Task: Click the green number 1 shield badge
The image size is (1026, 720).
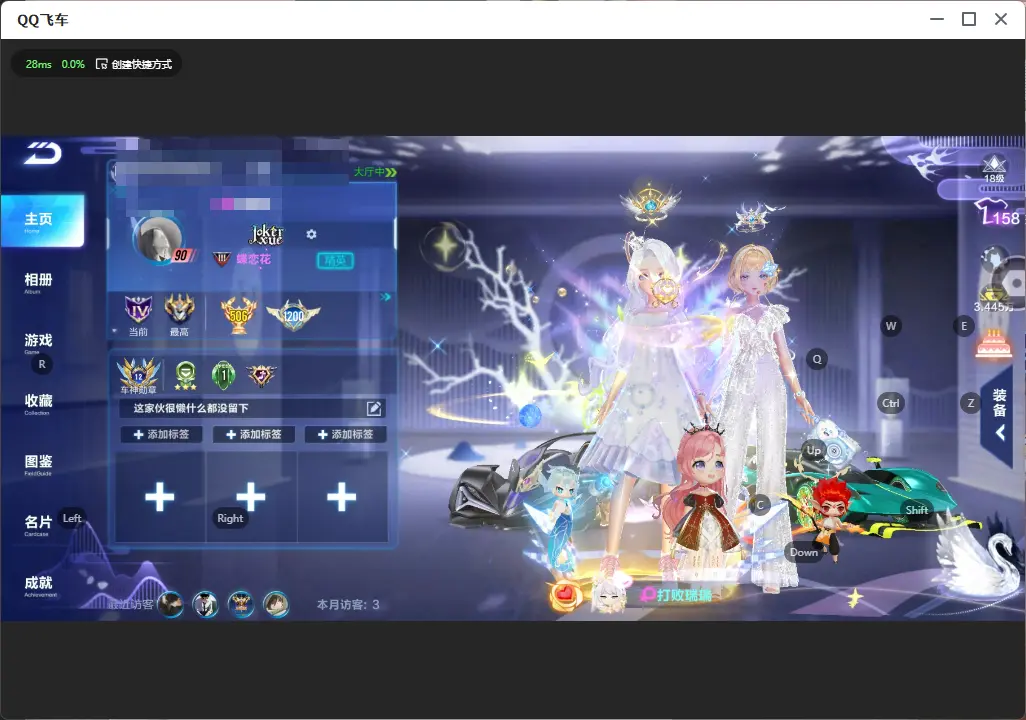Action: (x=224, y=375)
